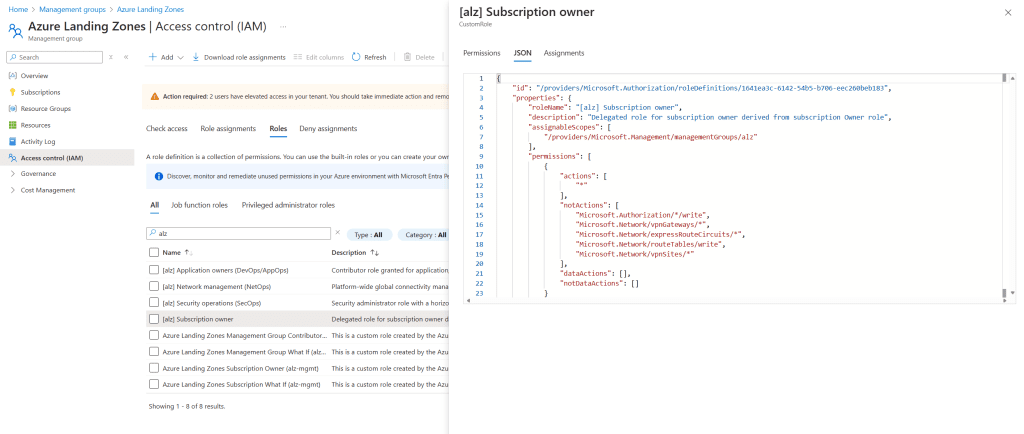Toggle the select-all checkbox beside Name
Screen dimensions: 1024x434
tap(153, 252)
